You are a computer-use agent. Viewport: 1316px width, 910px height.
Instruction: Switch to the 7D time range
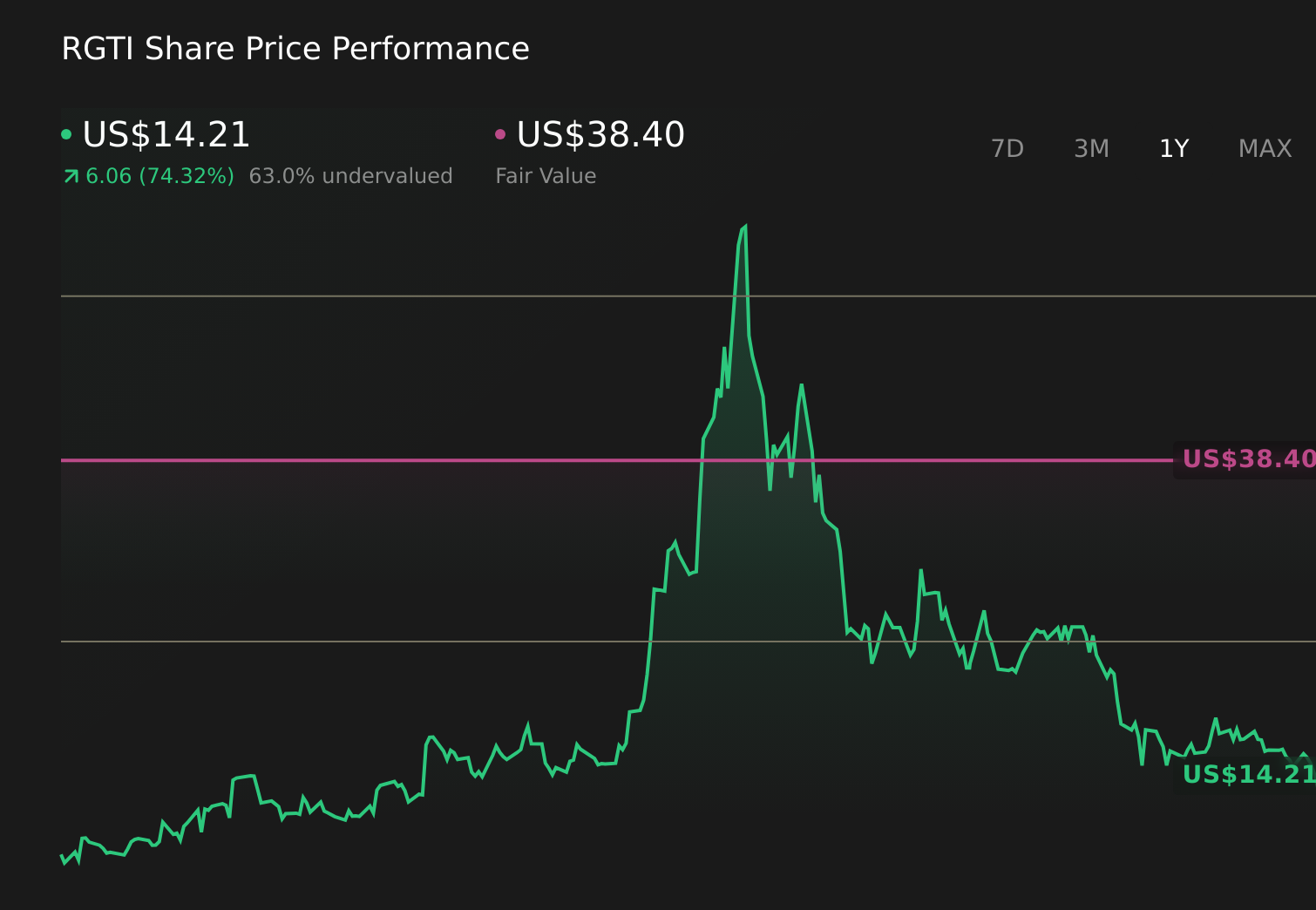(x=1007, y=148)
